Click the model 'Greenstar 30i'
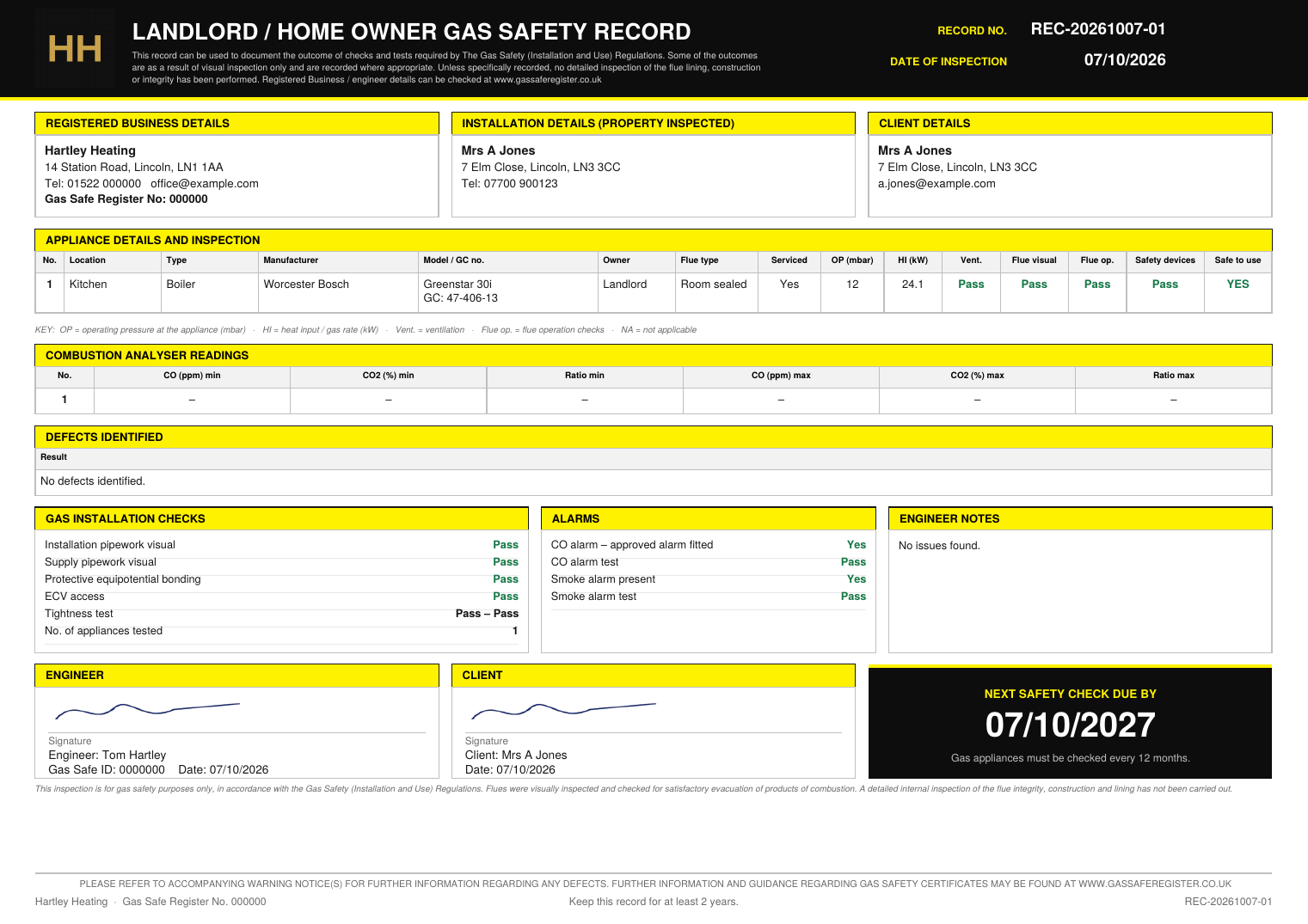1308x924 pixels. click(x=457, y=285)
